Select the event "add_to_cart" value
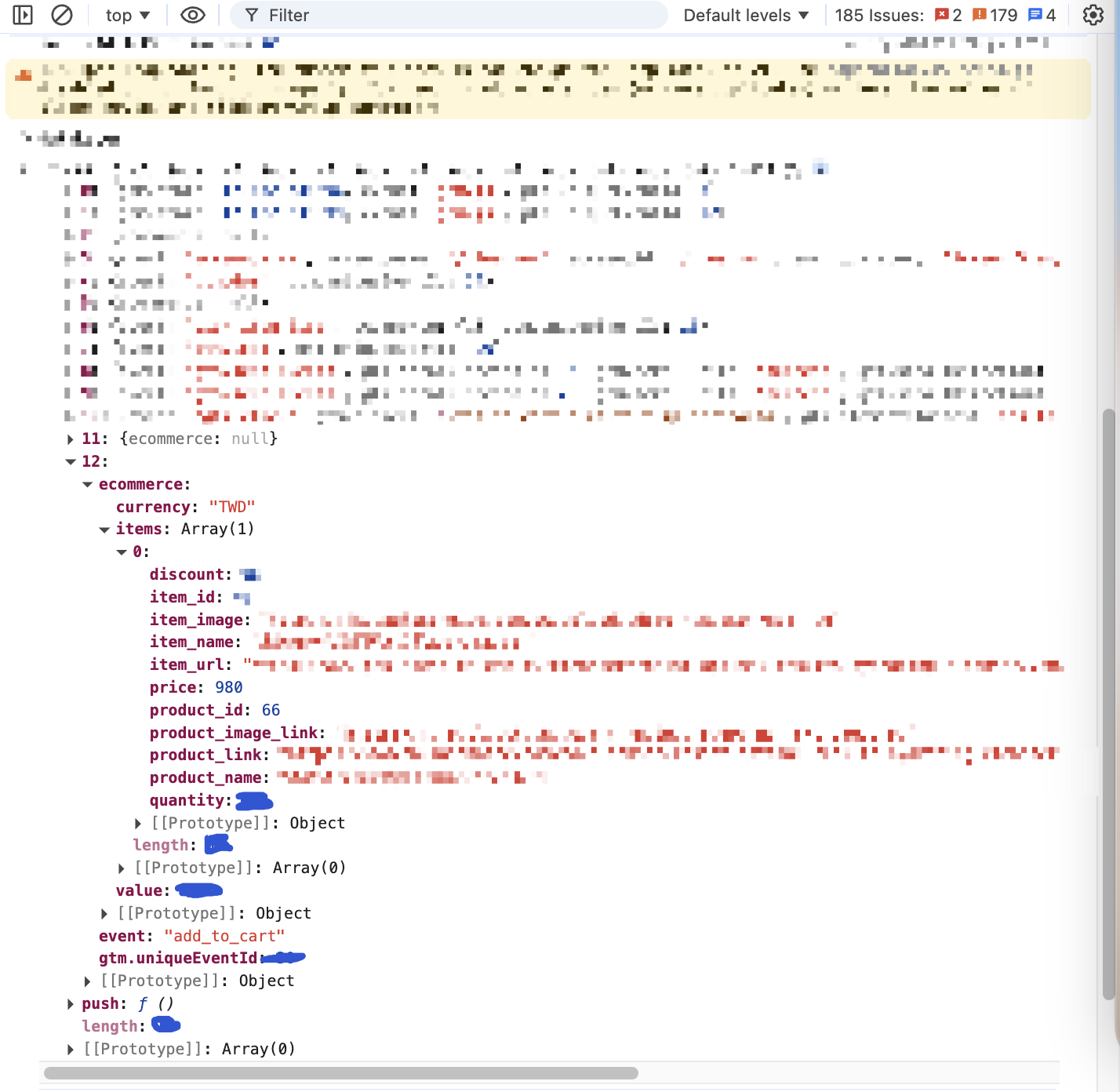The width and height of the screenshot is (1120, 1092). (x=224, y=936)
